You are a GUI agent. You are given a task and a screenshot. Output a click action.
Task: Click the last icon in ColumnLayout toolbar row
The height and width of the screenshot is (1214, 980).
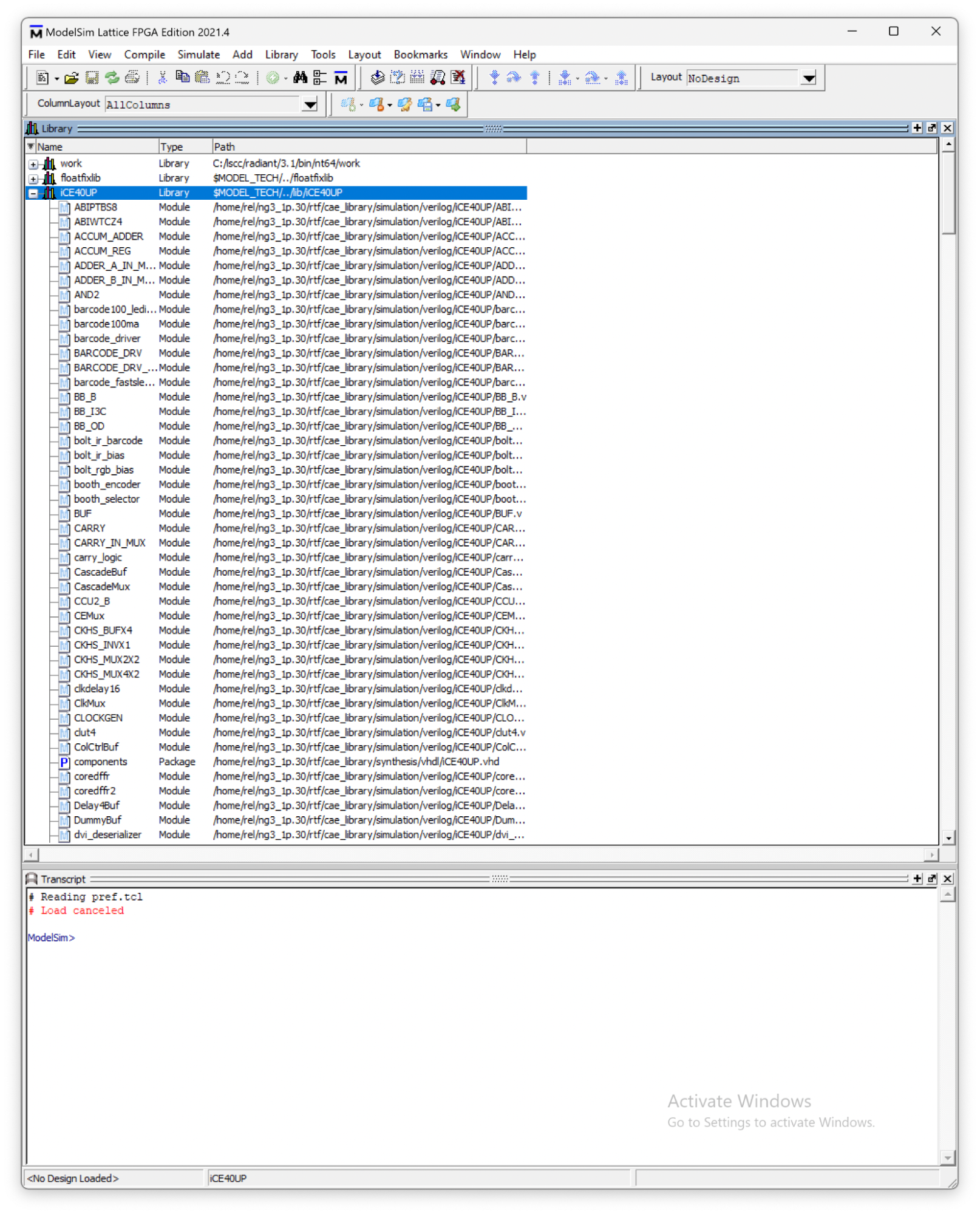(x=453, y=104)
